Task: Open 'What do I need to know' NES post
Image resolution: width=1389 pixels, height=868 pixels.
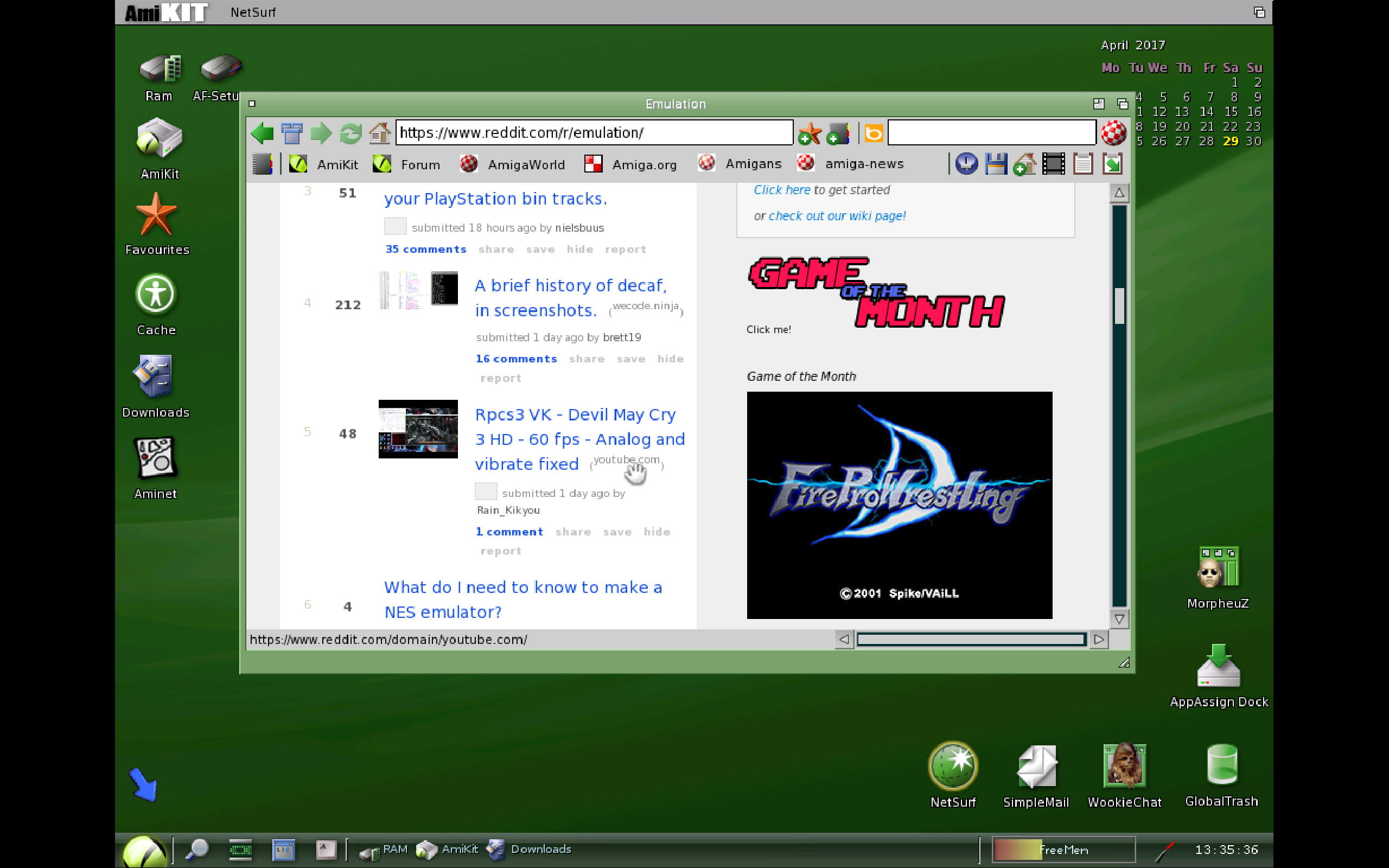Action: (523, 599)
